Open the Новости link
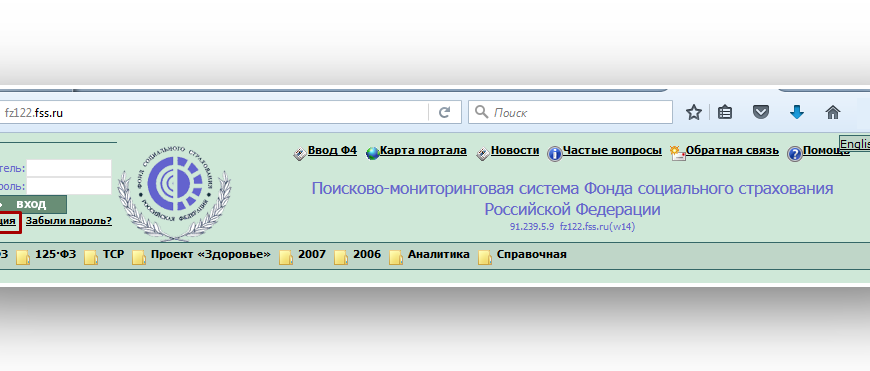The width and height of the screenshot is (870, 371). pos(515,150)
